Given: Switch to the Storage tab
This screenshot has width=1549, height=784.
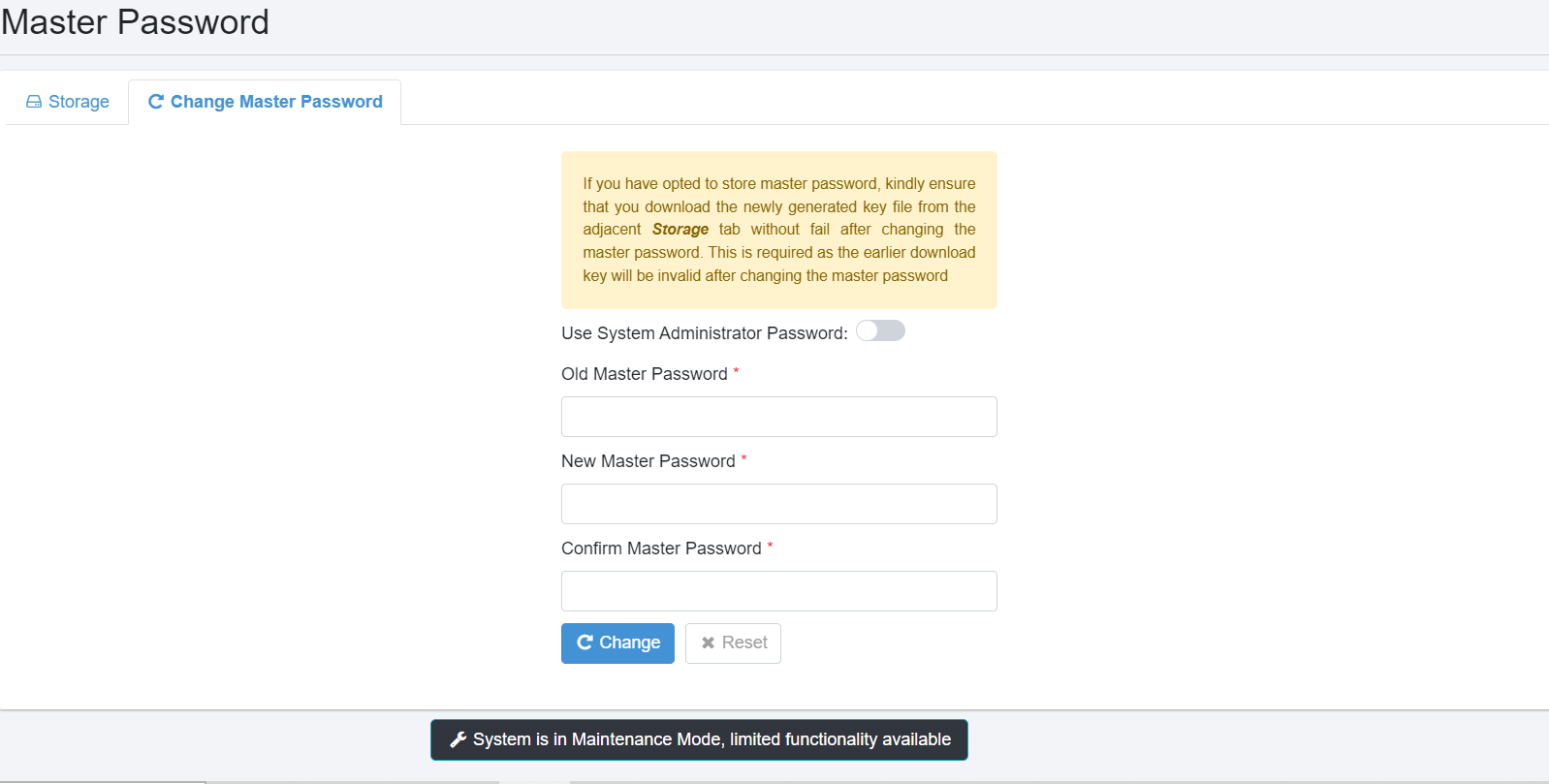Looking at the screenshot, I should click(x=68, y=102).
